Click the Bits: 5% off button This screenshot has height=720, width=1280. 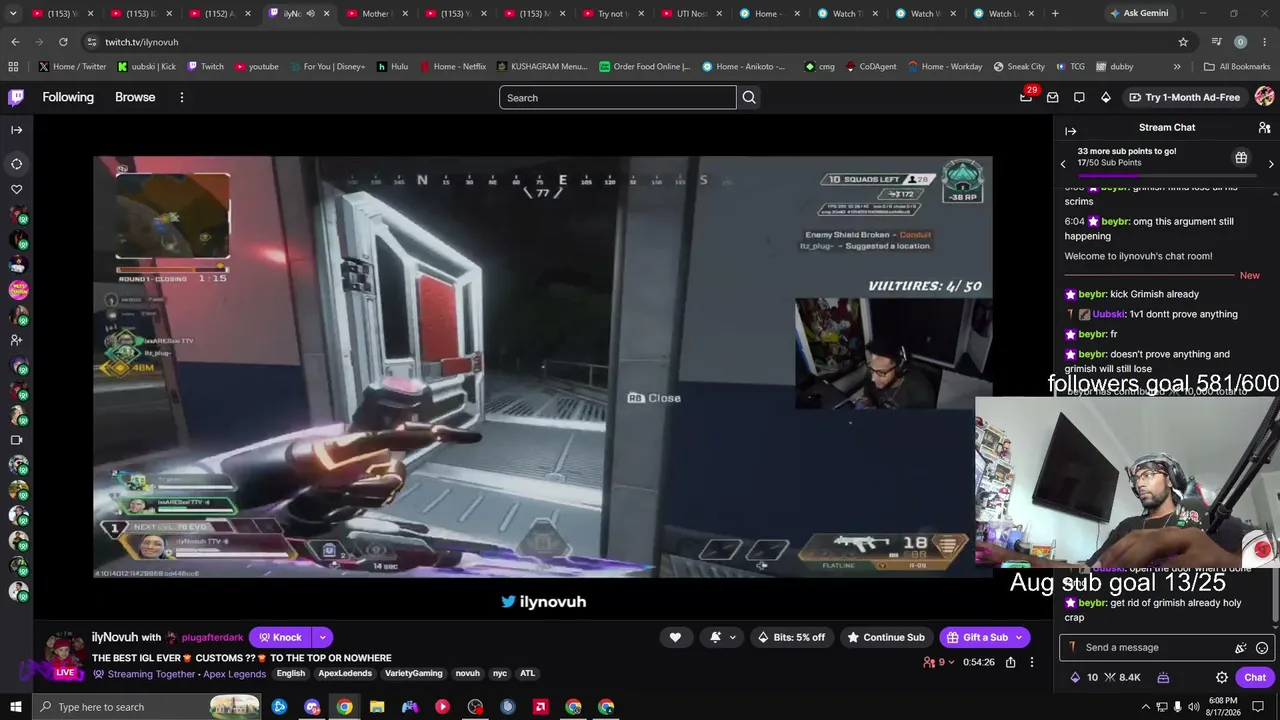[792, 637]
